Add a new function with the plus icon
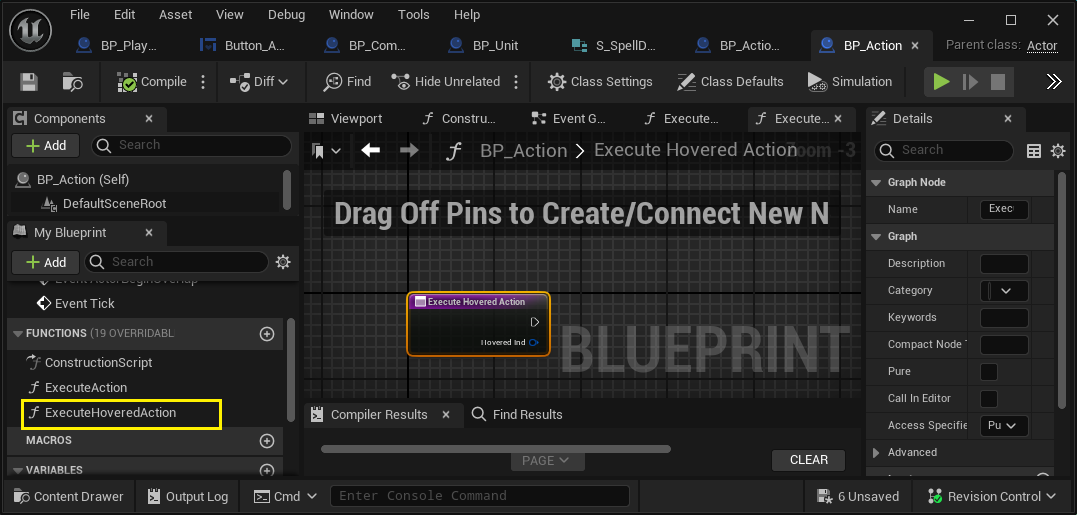 tap(267, 334)
